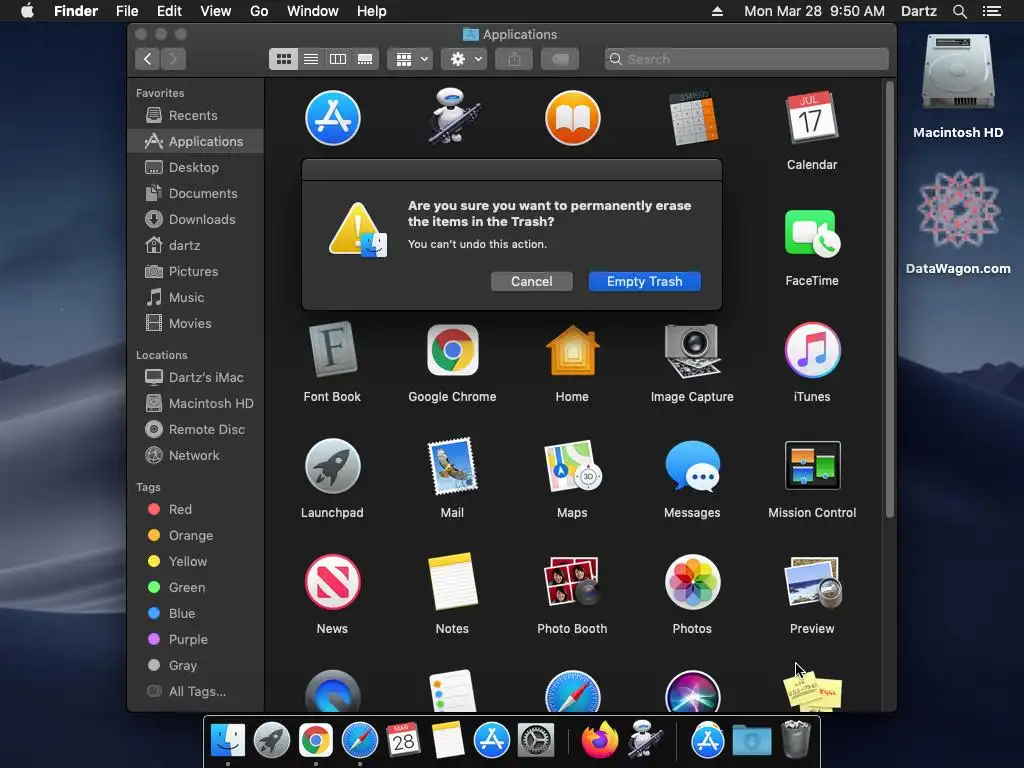Open the group-by arrangement dropdown
The height and width of the screenshot is (768, 1024).
coord(410,59)
